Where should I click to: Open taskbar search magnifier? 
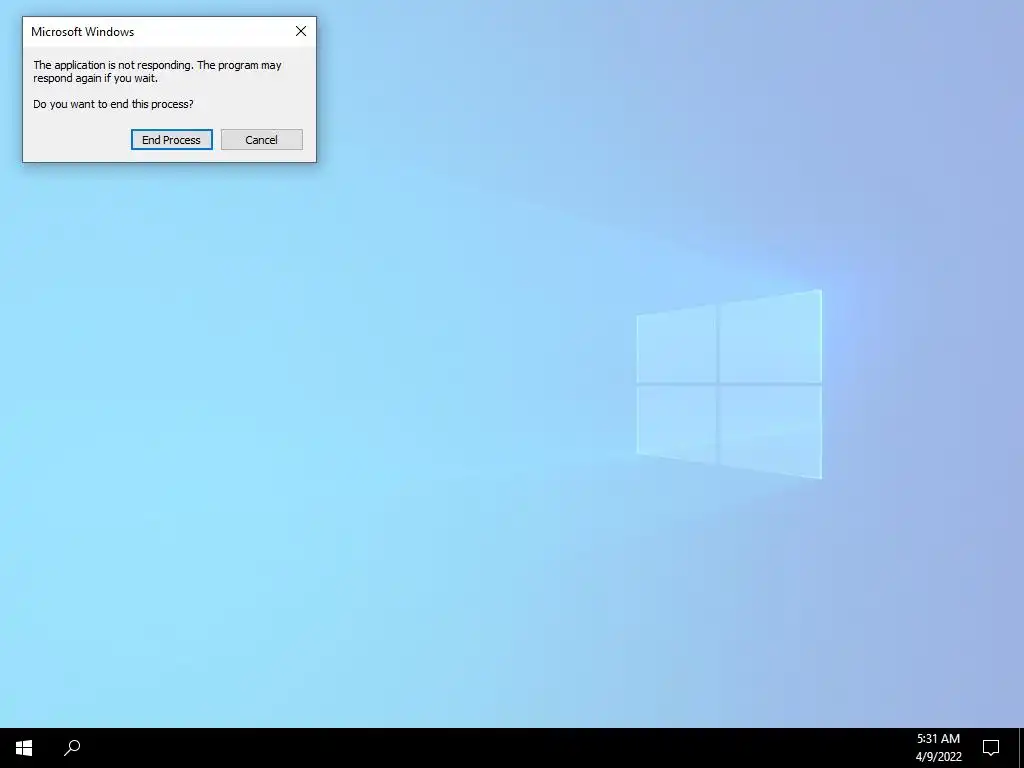pyautogui.click(x=72, y=748)
